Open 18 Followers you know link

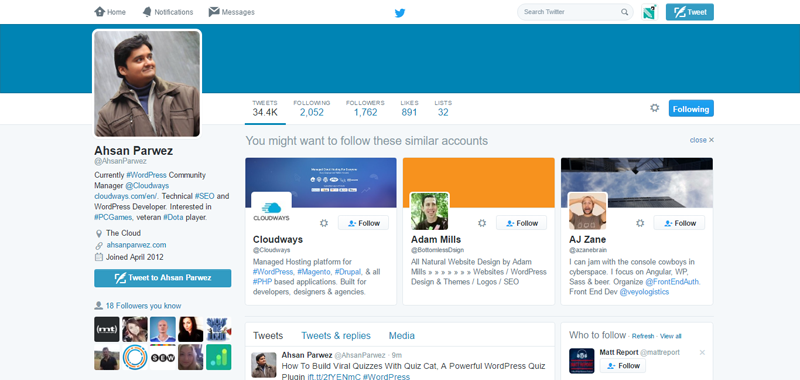click(x=143, y=306)
